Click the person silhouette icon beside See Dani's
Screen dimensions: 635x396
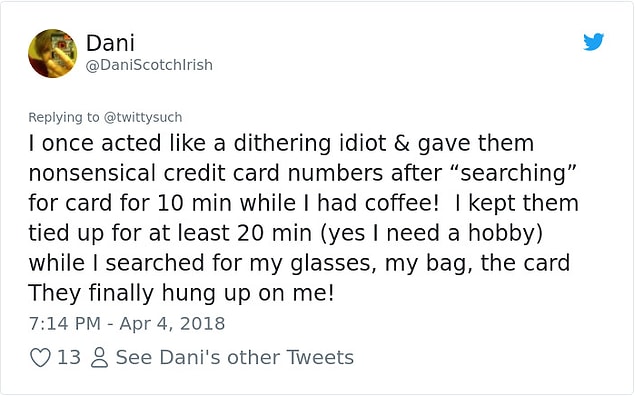99,358
